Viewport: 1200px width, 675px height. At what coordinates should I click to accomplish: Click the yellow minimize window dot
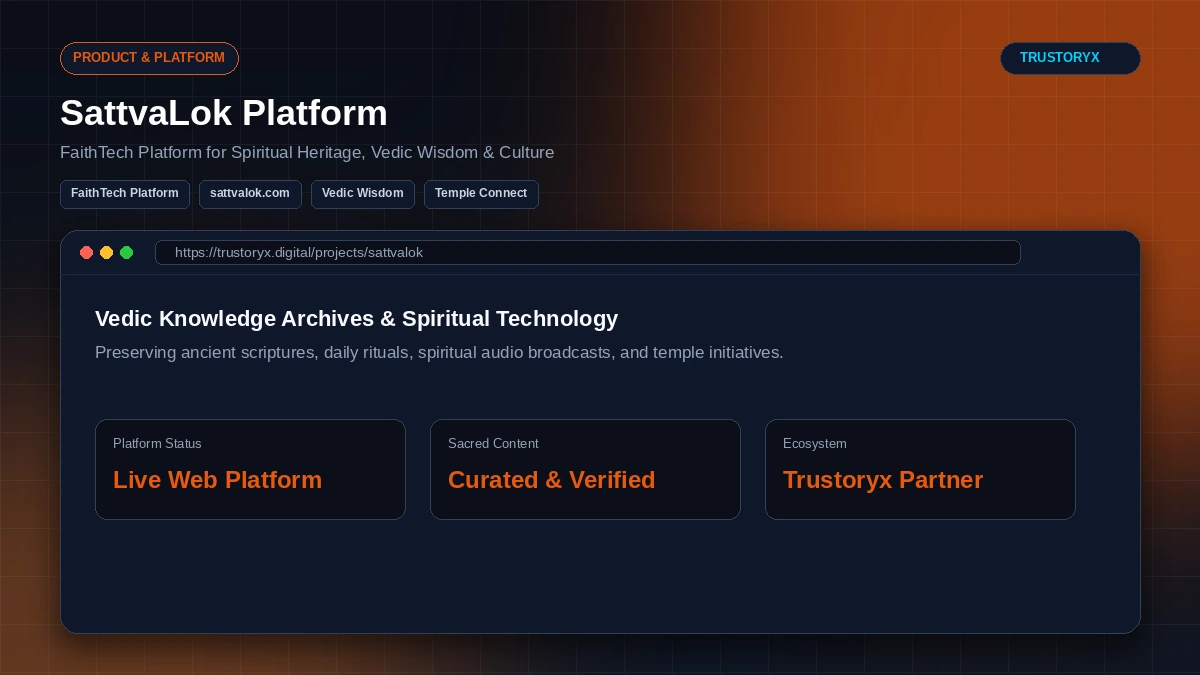click(x=107, y=253)
